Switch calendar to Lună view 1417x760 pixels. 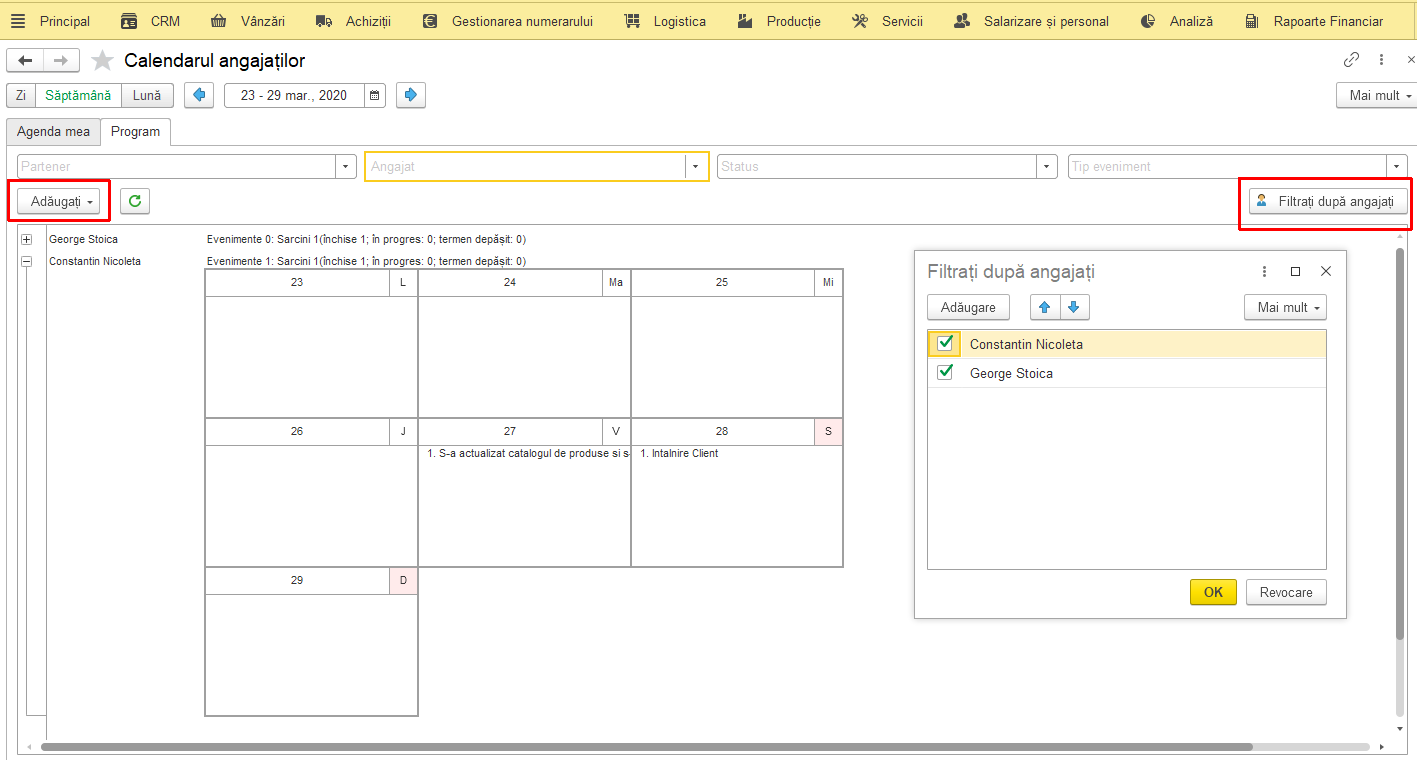point(147,95)
